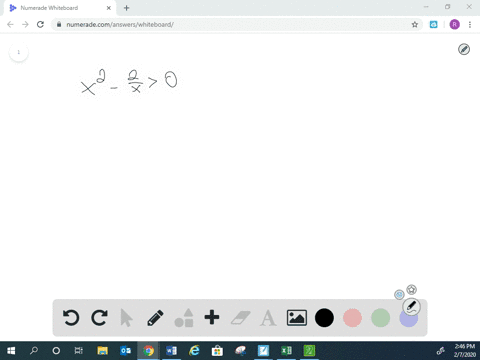Open a new browser tab
The image size is (480, 360).
point(126,8)
